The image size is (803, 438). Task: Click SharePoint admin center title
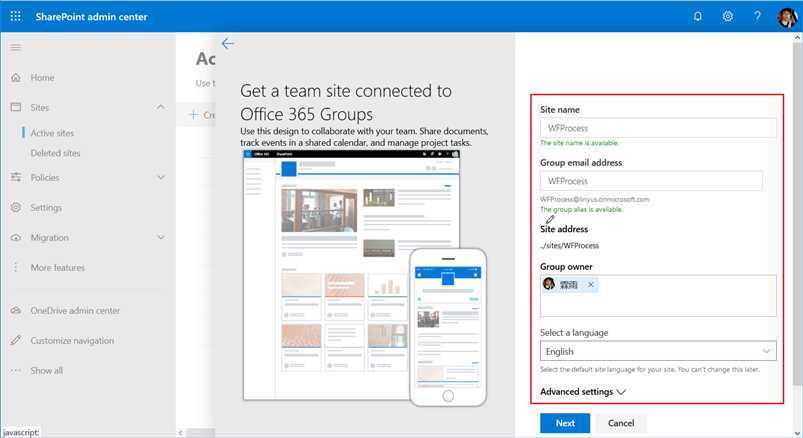pos(92,17)
